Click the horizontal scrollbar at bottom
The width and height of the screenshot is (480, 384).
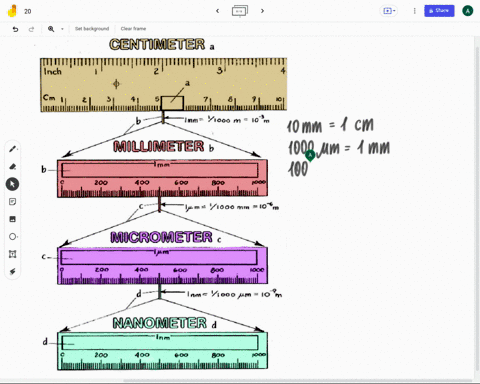[298, 381]
